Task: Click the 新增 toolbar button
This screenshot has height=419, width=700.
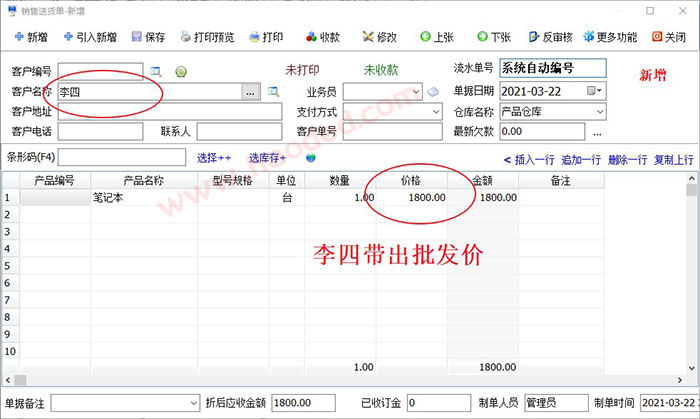Action: coord(31,37)
